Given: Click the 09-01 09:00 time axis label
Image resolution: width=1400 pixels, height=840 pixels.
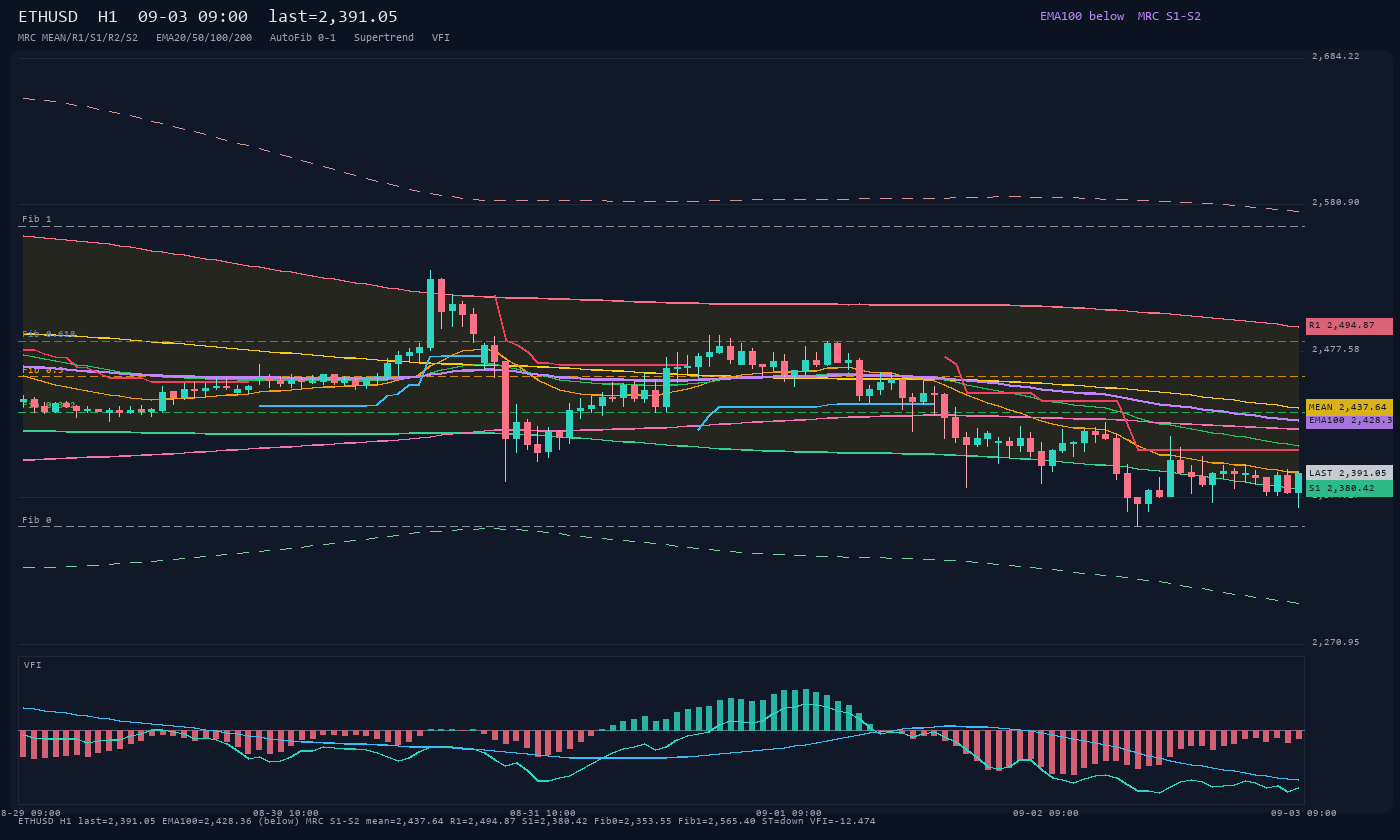Looking at the screenshot, I should tap(788, 813).
